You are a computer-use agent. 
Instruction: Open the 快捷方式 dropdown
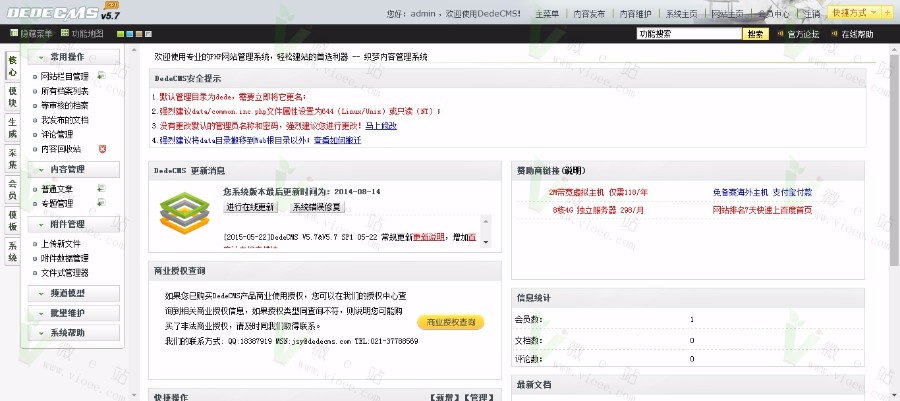pyautogui.click(x=855, y=13)
